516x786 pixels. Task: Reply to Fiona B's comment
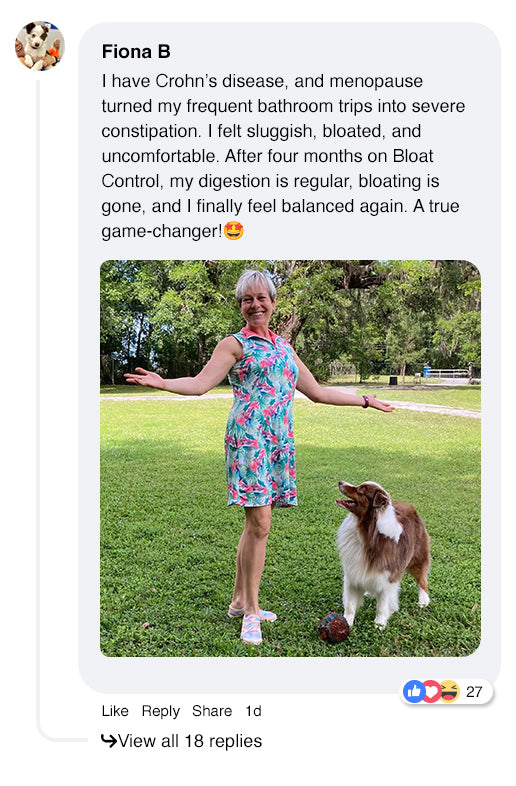pyautogui.click(x=160, y=711)
